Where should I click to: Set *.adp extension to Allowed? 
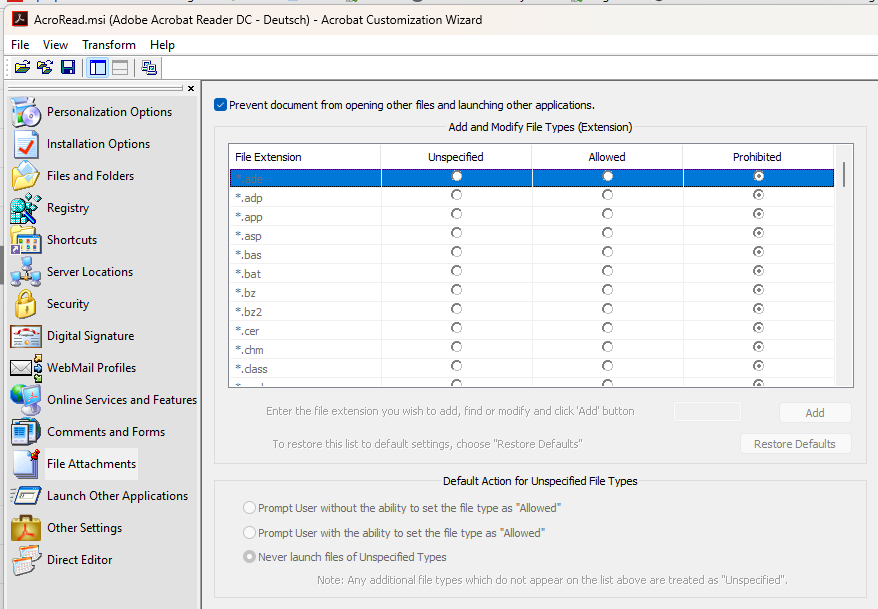[607, 195]
